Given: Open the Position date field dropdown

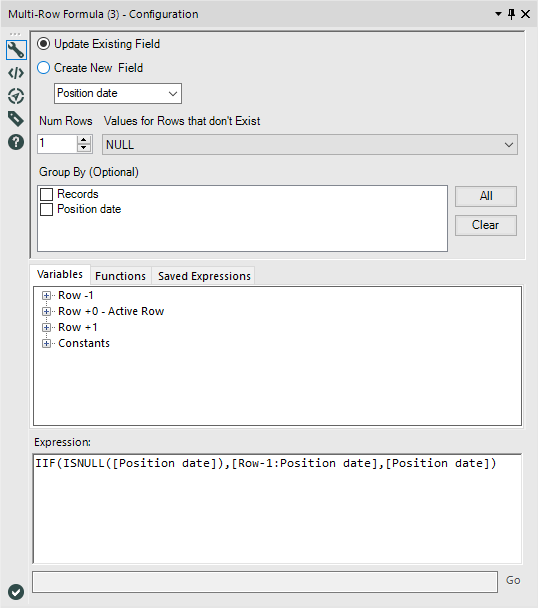Looking at the screenshot, I should click(x=118, y=93).
